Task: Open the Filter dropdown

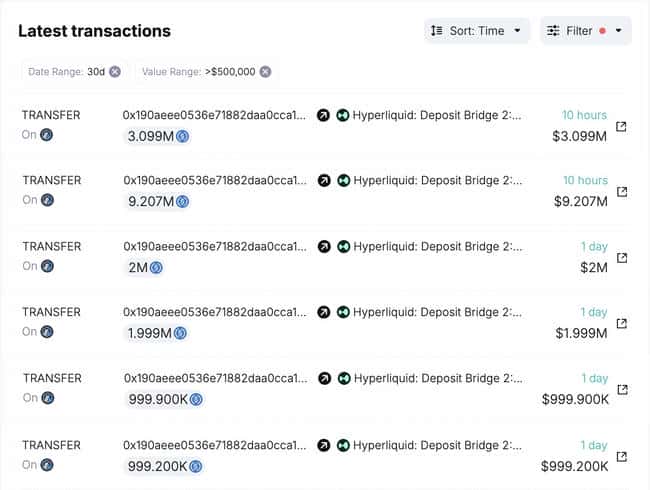Action: 585,31
